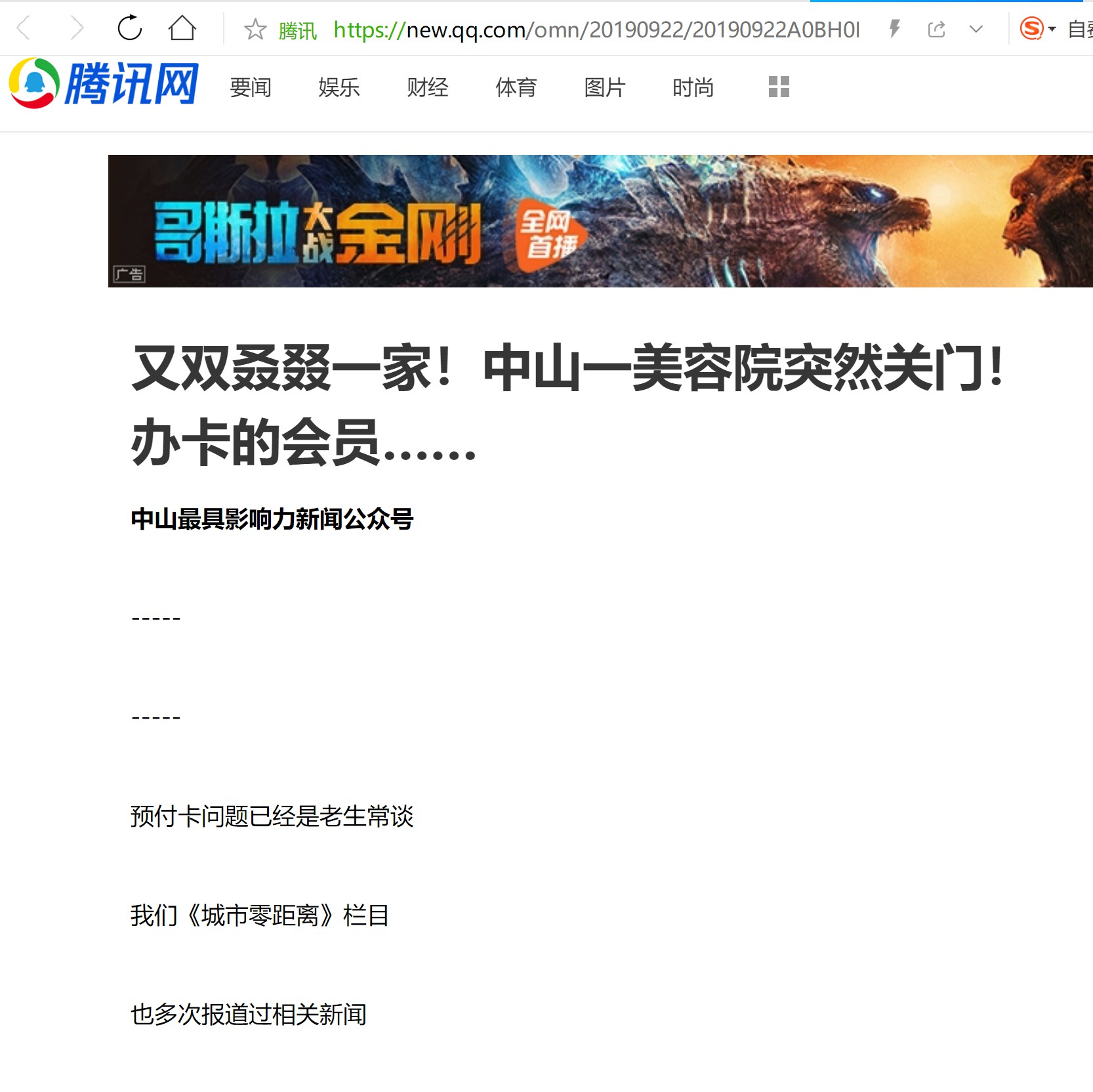Open the 财经 section

pos(428,87)
